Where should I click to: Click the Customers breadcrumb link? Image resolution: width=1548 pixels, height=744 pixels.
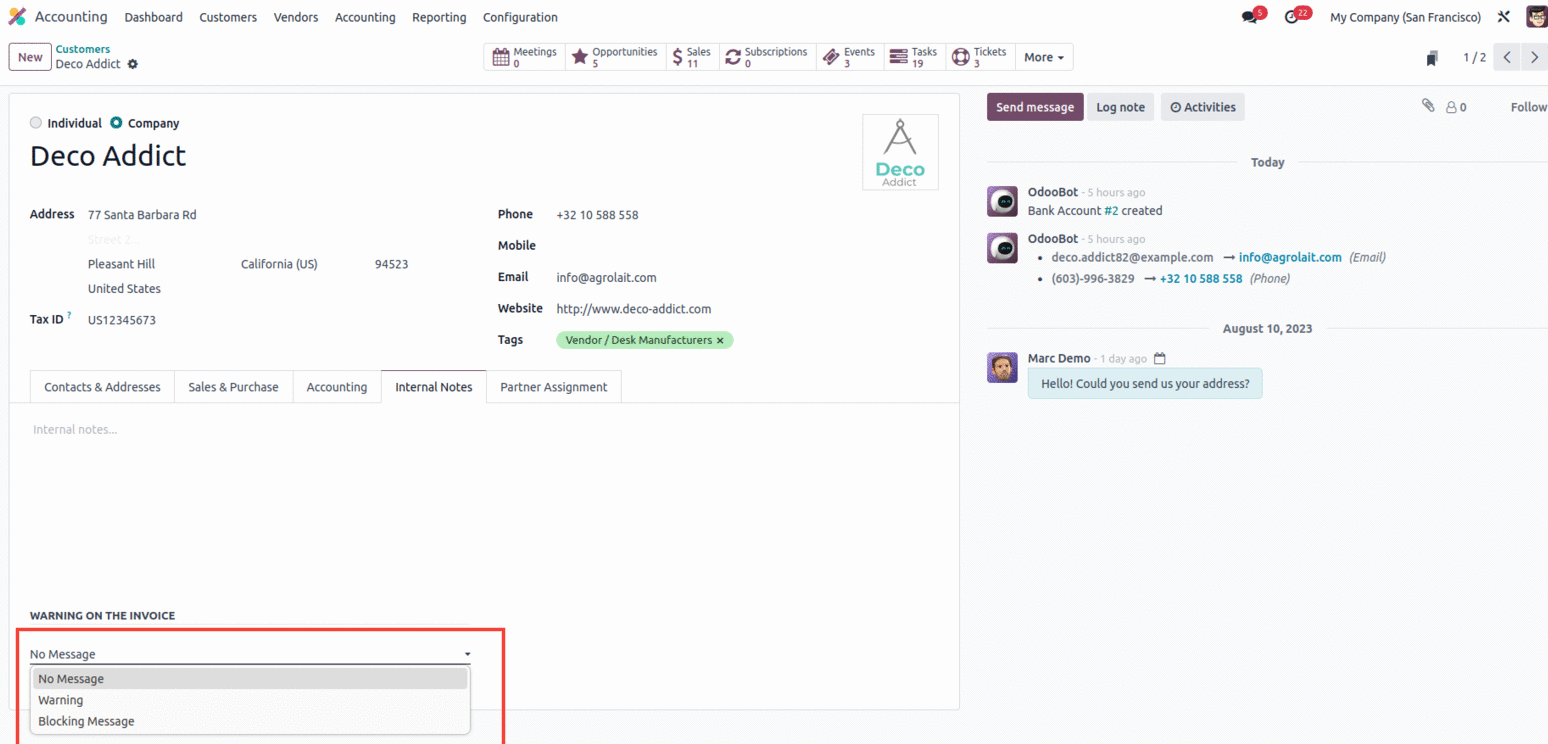click(x=83, y=49)
